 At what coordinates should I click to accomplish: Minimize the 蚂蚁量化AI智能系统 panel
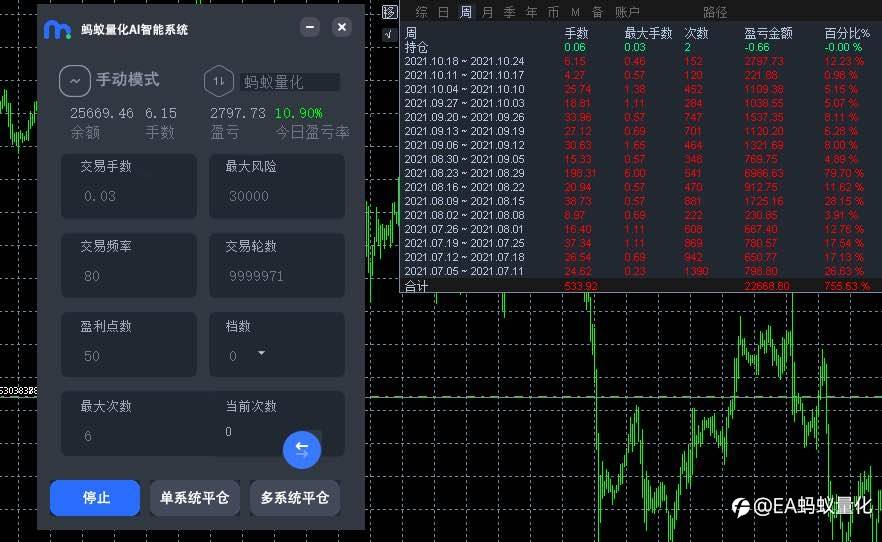(309, 27)
